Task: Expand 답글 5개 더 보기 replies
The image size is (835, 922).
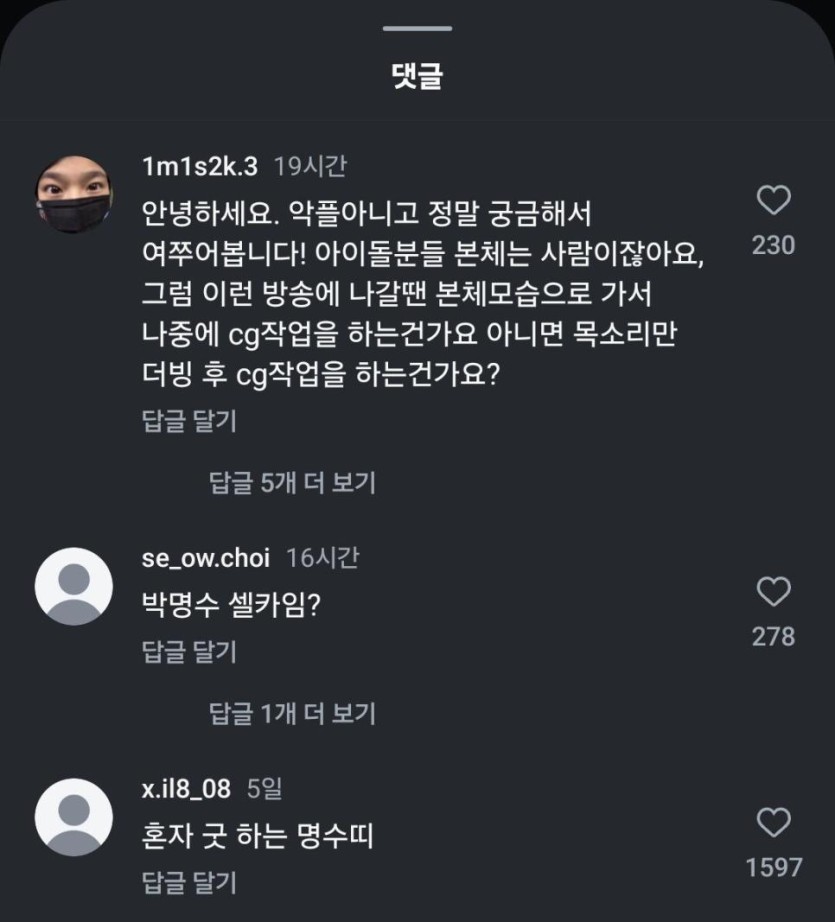Action: [292, 483]
